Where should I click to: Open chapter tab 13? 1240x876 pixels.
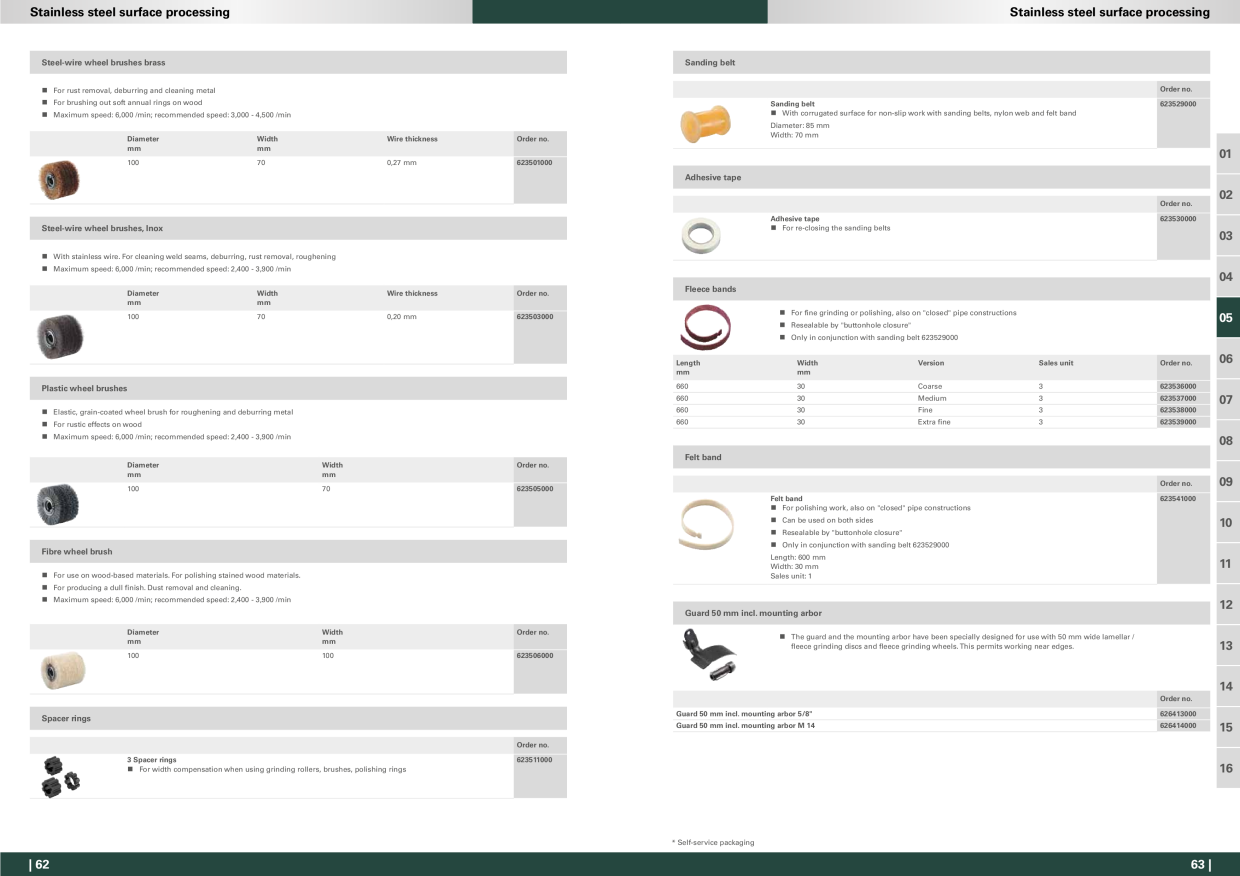click(1227, 646)
